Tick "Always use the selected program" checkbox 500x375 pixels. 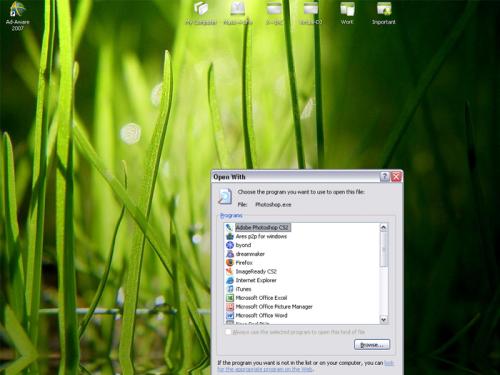[228, 332]
